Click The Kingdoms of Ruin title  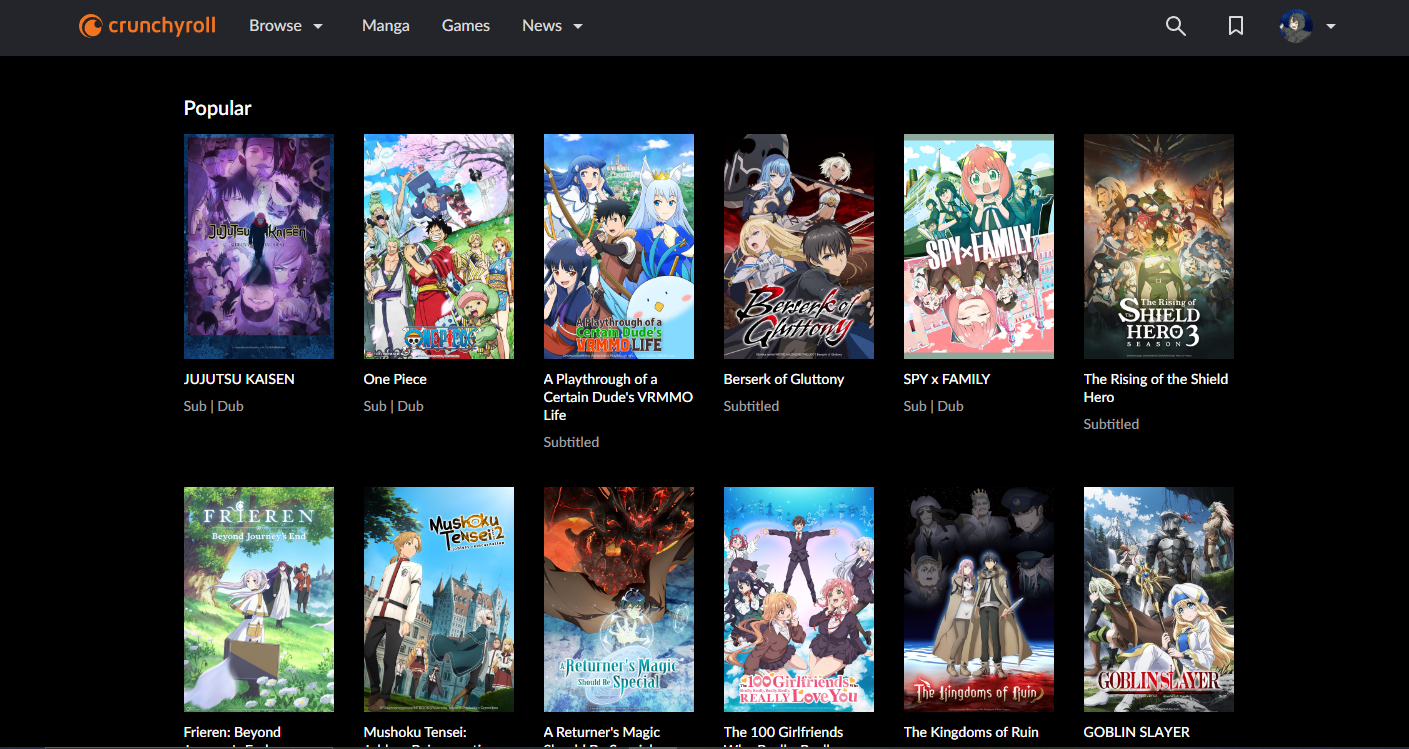click(x=971, y=732)
